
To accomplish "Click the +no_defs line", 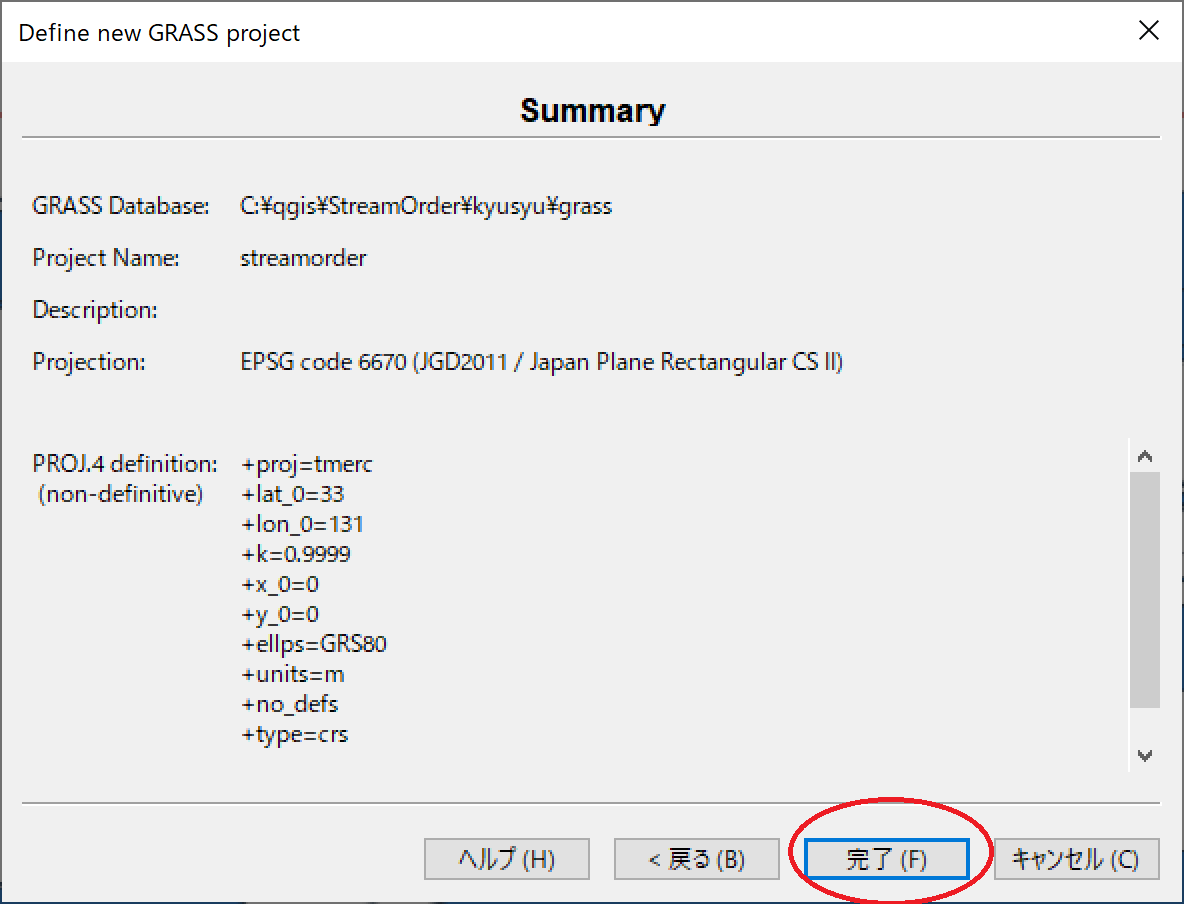I will point(289,703).
